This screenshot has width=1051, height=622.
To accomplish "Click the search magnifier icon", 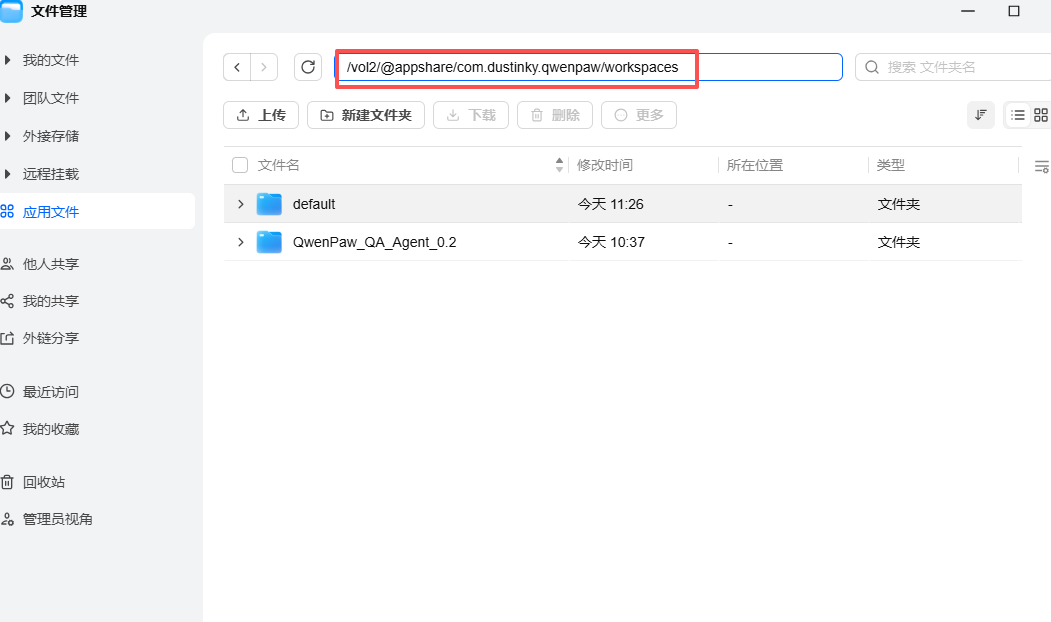I will point(871,67).
